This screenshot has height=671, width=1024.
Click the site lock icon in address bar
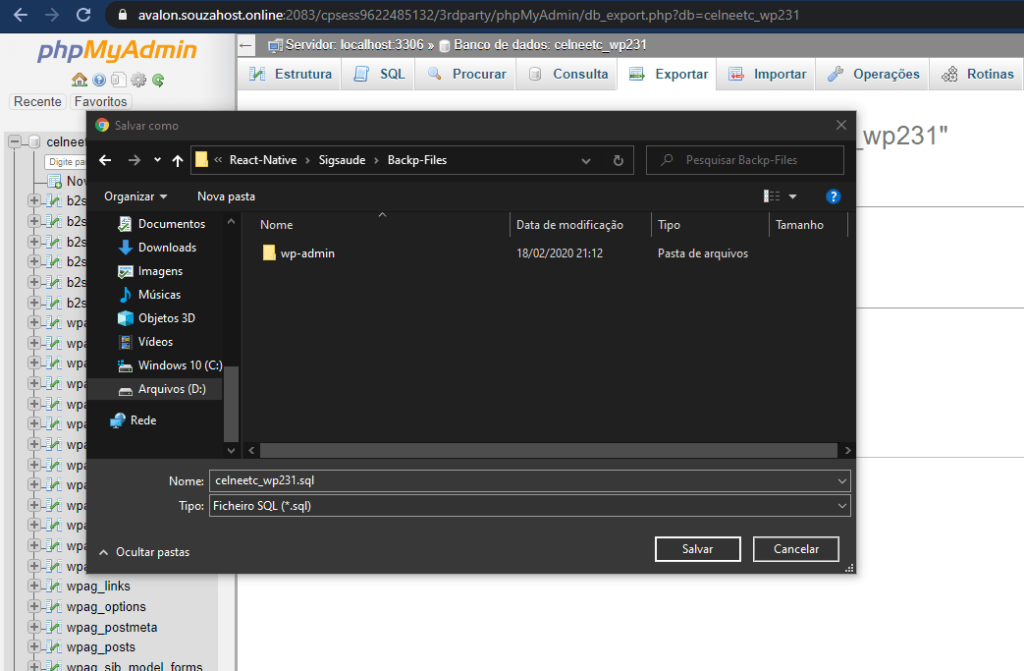click(x=122, y=15)
